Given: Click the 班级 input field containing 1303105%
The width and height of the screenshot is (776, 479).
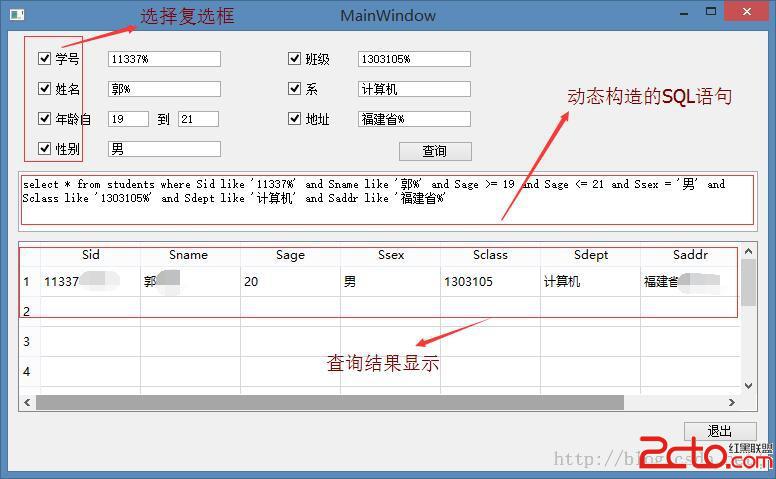Looking at the screenshot, I should 414,59.
